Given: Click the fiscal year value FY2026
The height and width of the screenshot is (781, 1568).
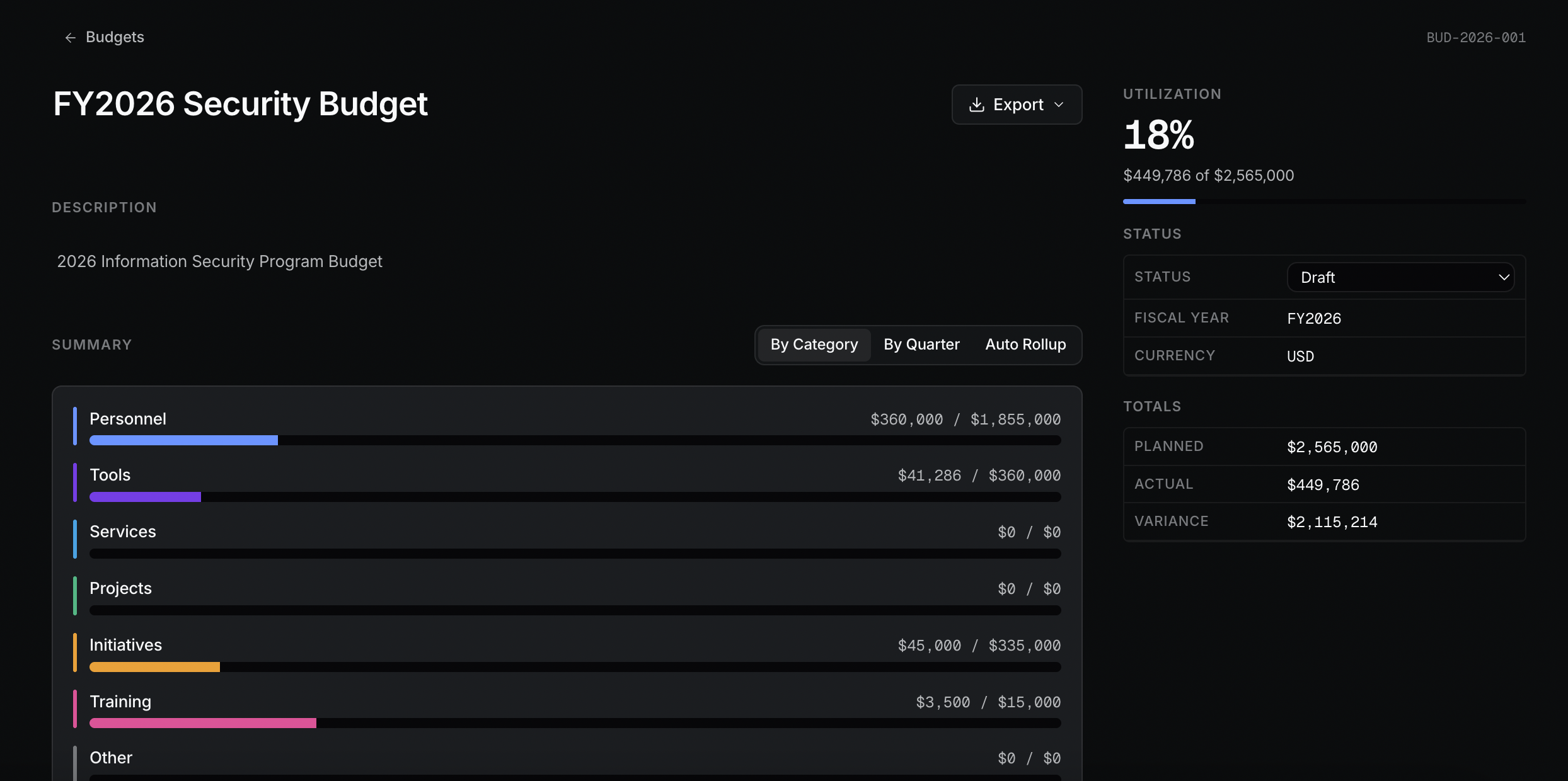Looking at the screenshot, I should click(1314, 319).
